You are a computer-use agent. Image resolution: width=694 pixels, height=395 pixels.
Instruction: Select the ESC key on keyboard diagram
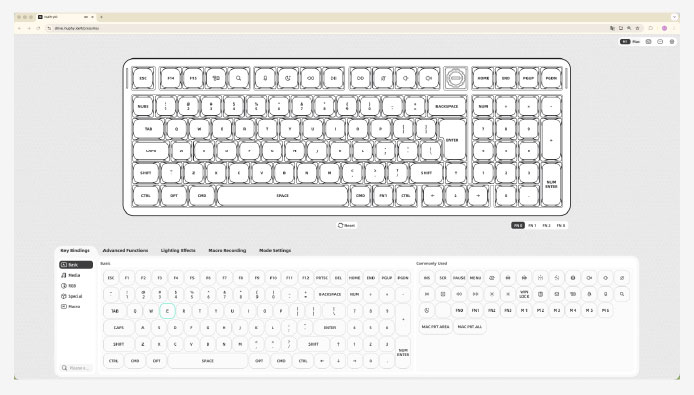pyautogui.click(x=143, y=78)
